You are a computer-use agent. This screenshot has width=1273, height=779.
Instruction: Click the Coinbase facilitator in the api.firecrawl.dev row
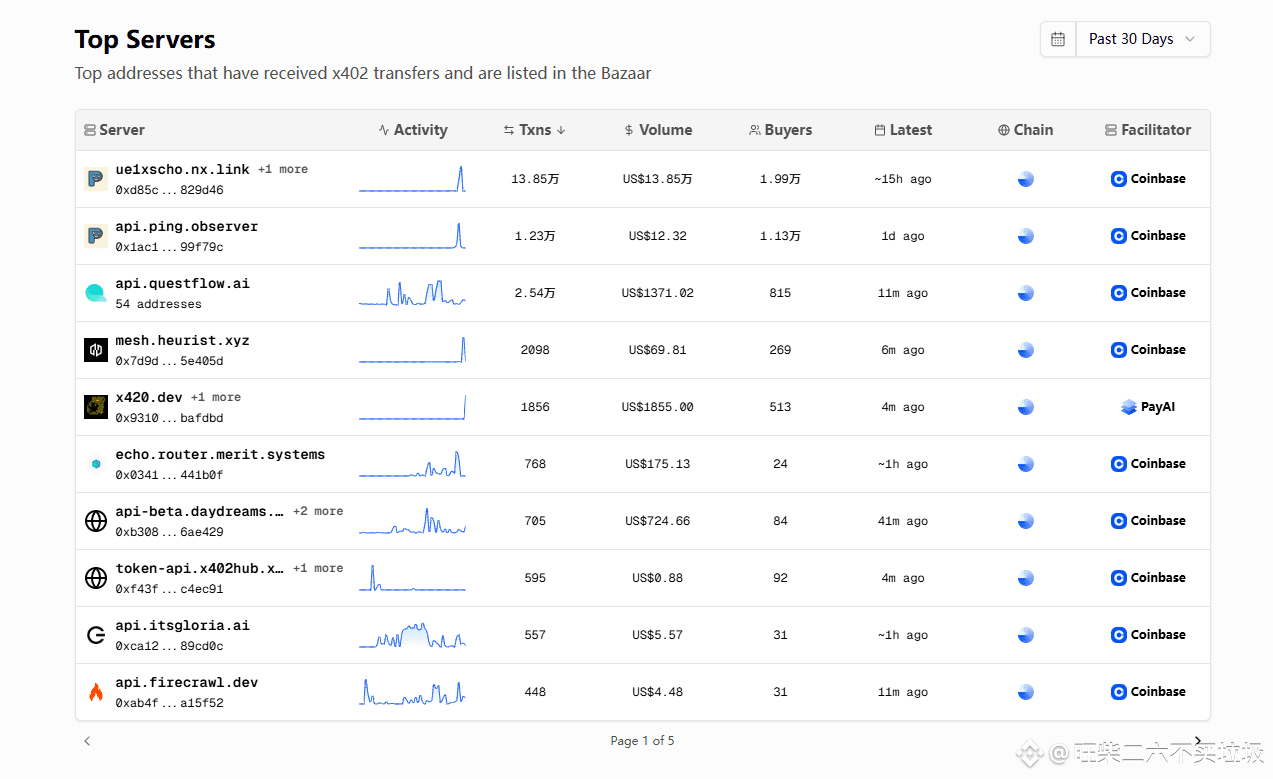point(1148,692)
